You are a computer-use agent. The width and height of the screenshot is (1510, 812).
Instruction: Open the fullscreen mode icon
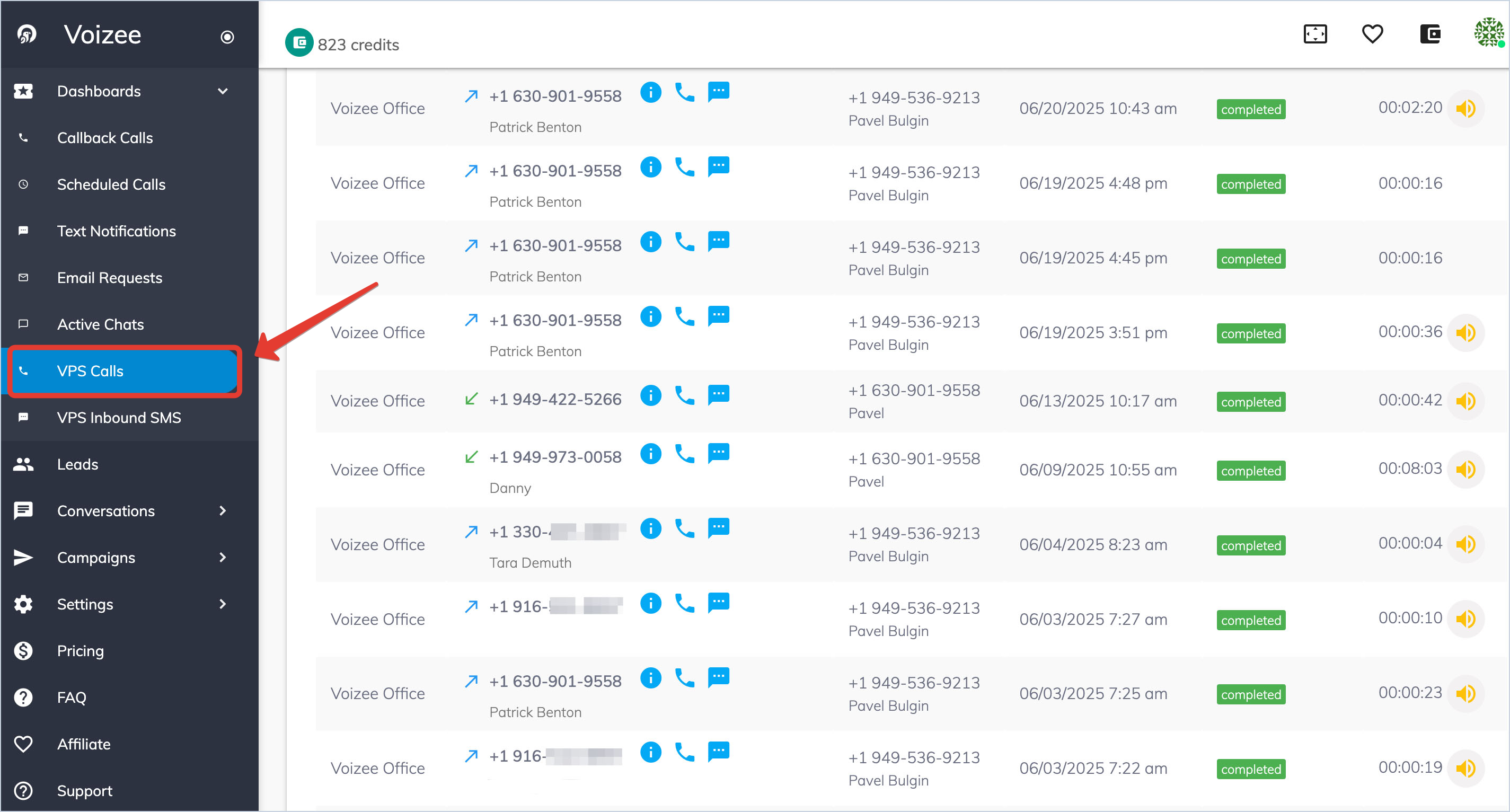[1315, 34]
